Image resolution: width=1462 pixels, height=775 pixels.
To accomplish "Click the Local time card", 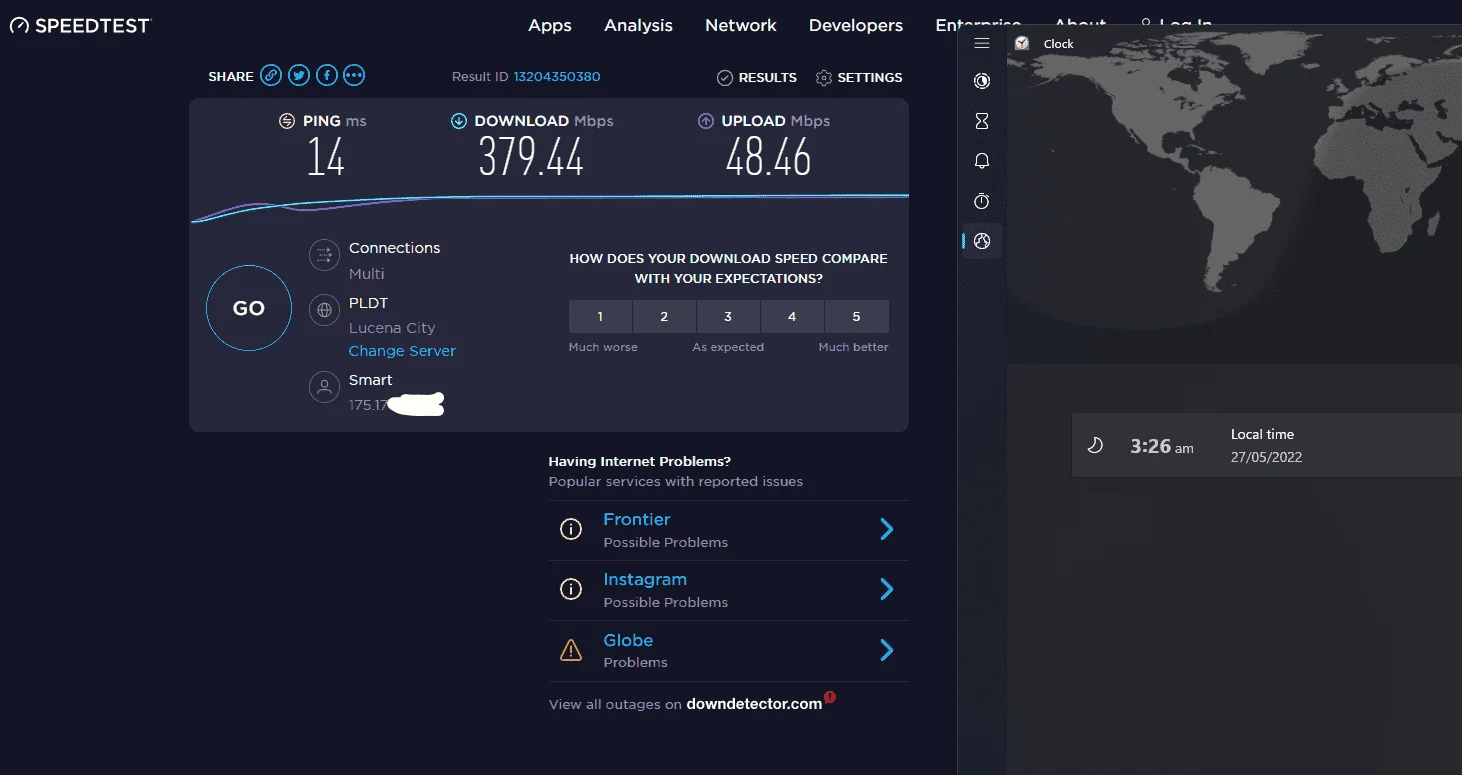I will click(x=1267, y=445).
